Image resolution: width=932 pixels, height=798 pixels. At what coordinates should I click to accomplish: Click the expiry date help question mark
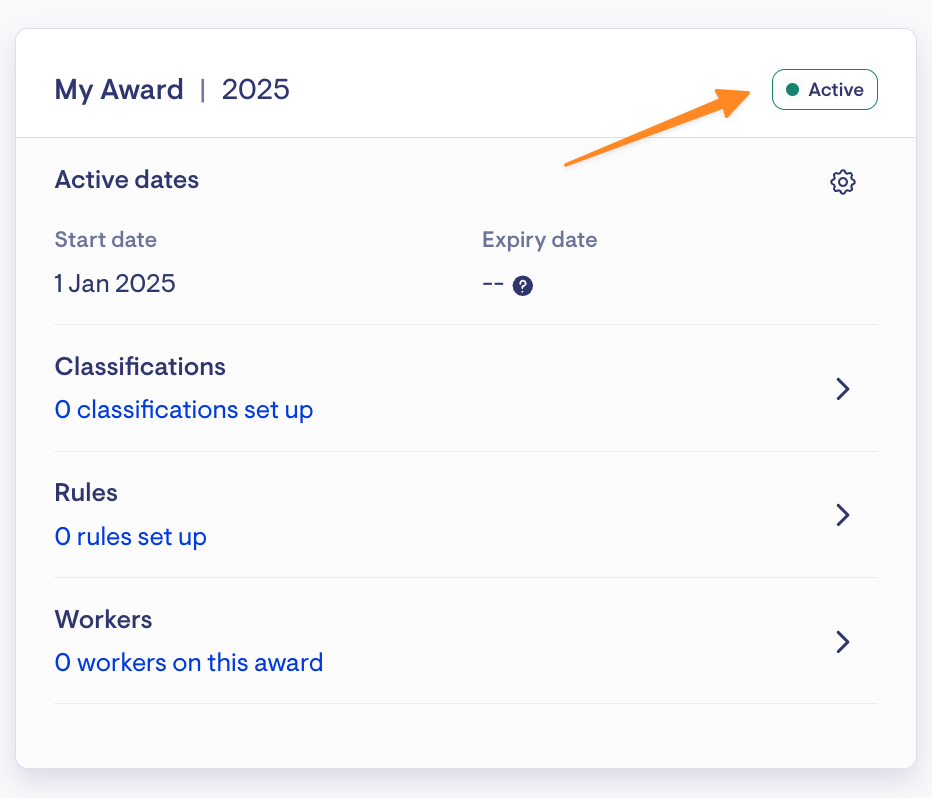point(522,286)
